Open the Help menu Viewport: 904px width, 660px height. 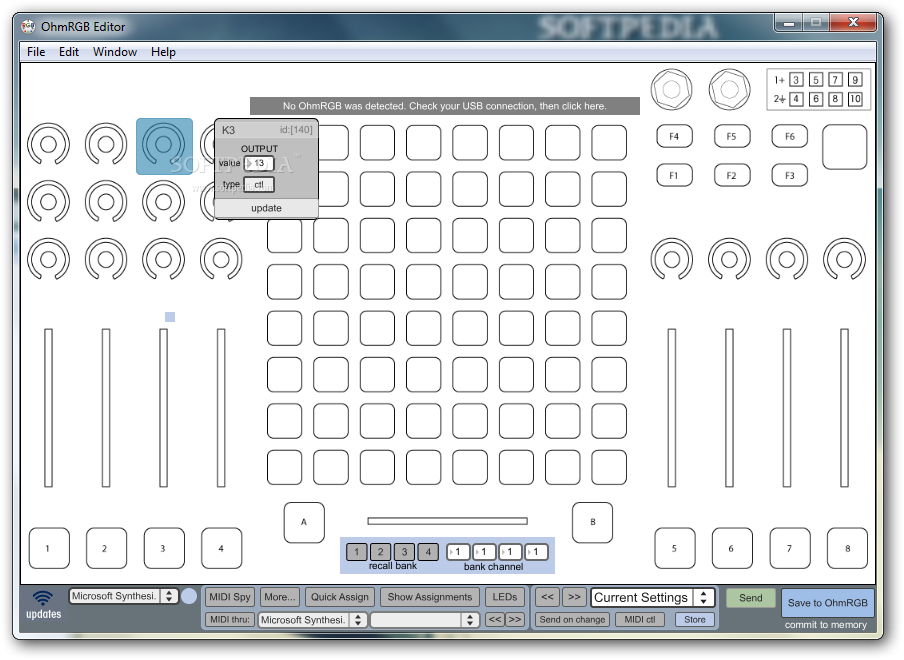pos(163,52)
